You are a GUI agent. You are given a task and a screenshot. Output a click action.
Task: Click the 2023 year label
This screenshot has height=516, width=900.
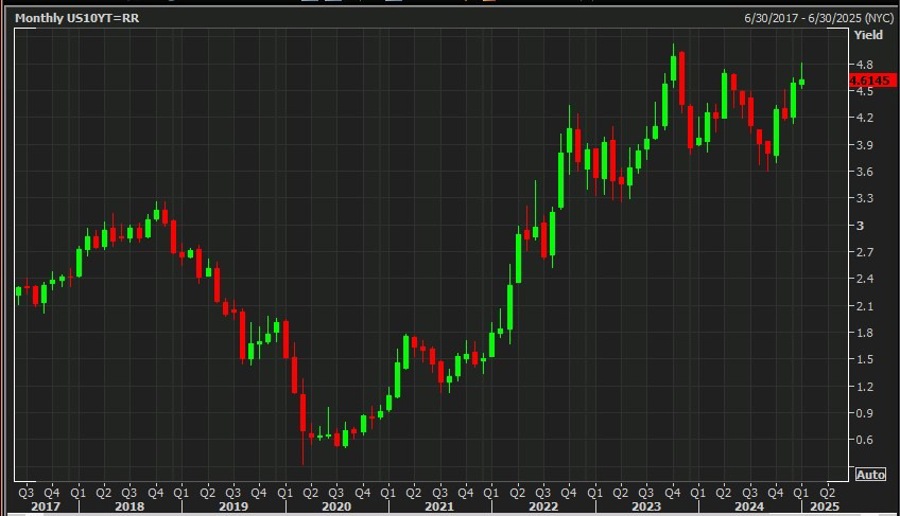pyautogui.click(x=646, y=507)
